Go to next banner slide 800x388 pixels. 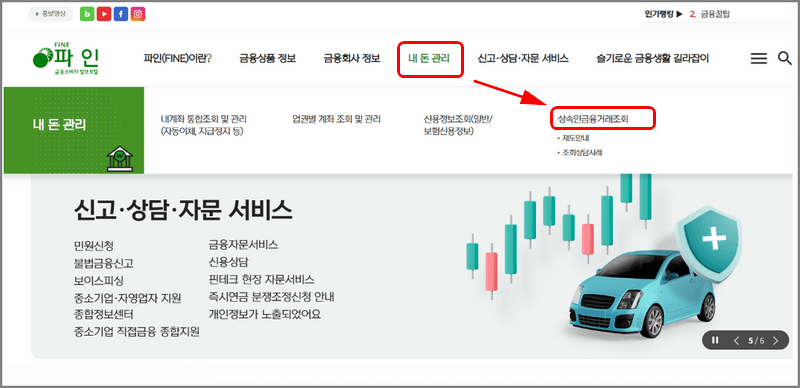click(776, 341)
